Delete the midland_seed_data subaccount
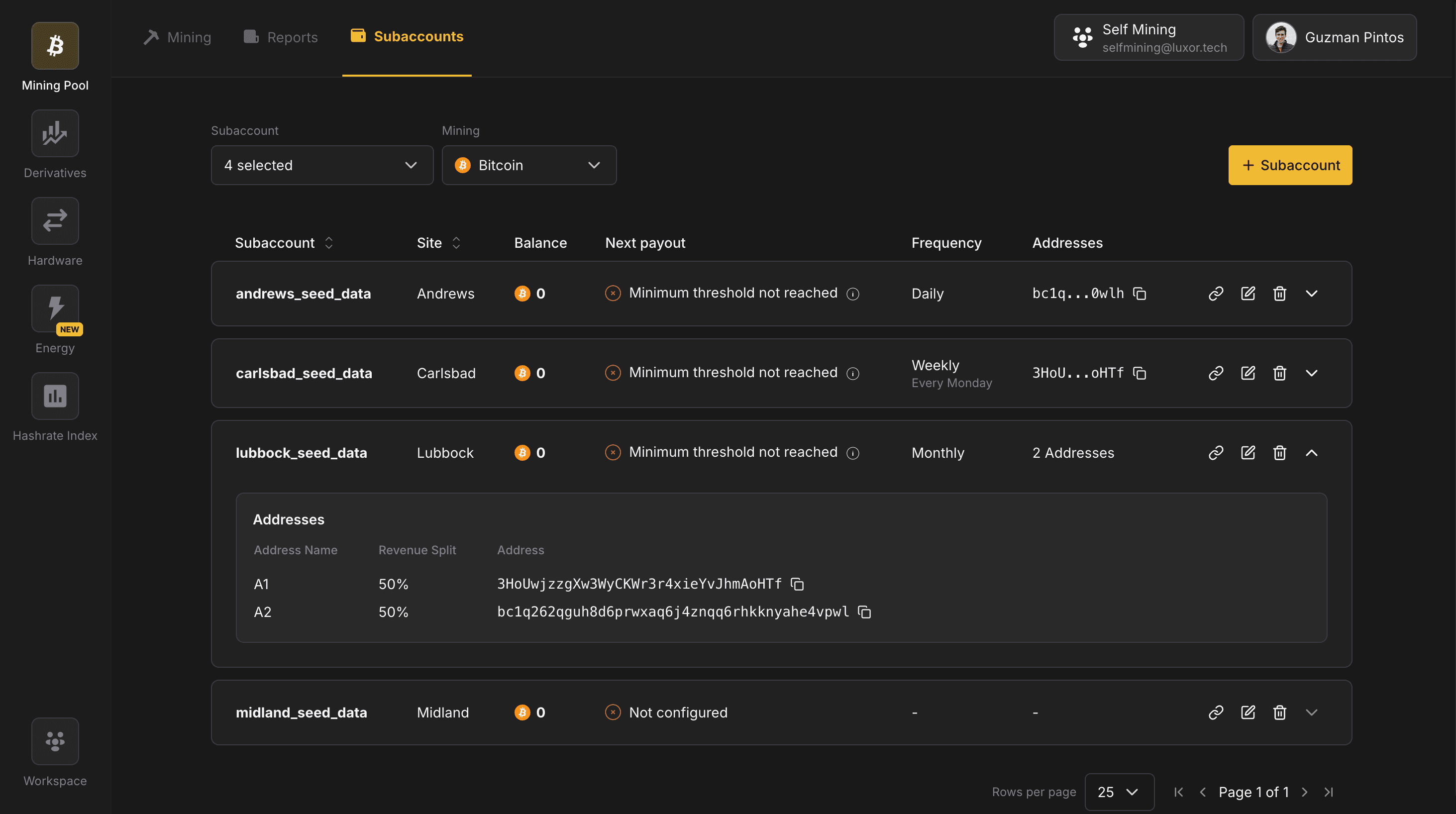 pos(1280,712)
